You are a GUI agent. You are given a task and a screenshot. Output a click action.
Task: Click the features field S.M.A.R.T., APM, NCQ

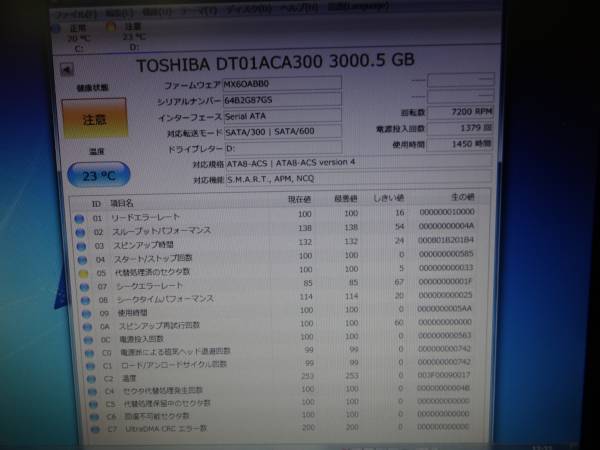click(x=359, y=178)
